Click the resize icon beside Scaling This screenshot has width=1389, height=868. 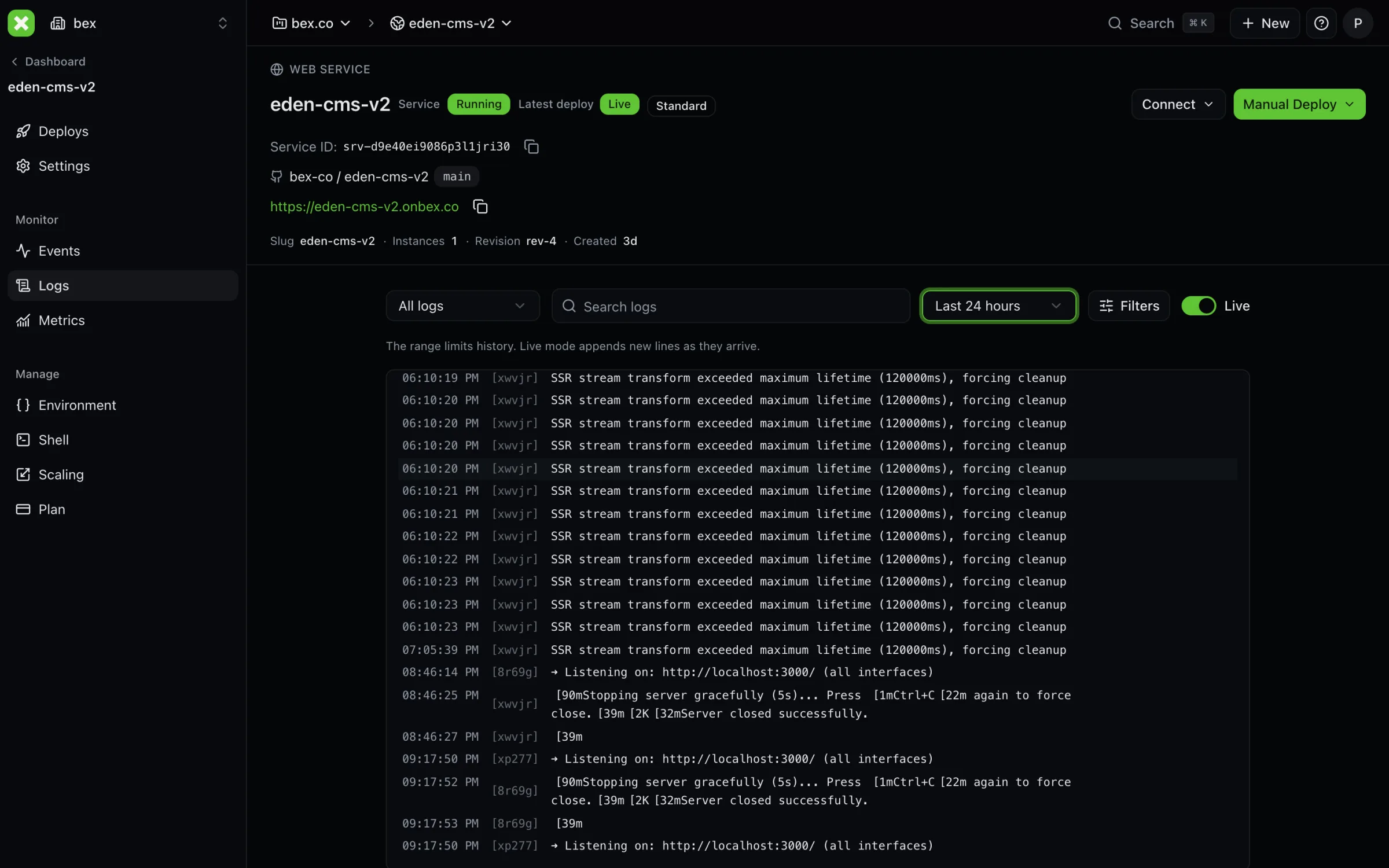pyautogui.click(x=23, y=475)
